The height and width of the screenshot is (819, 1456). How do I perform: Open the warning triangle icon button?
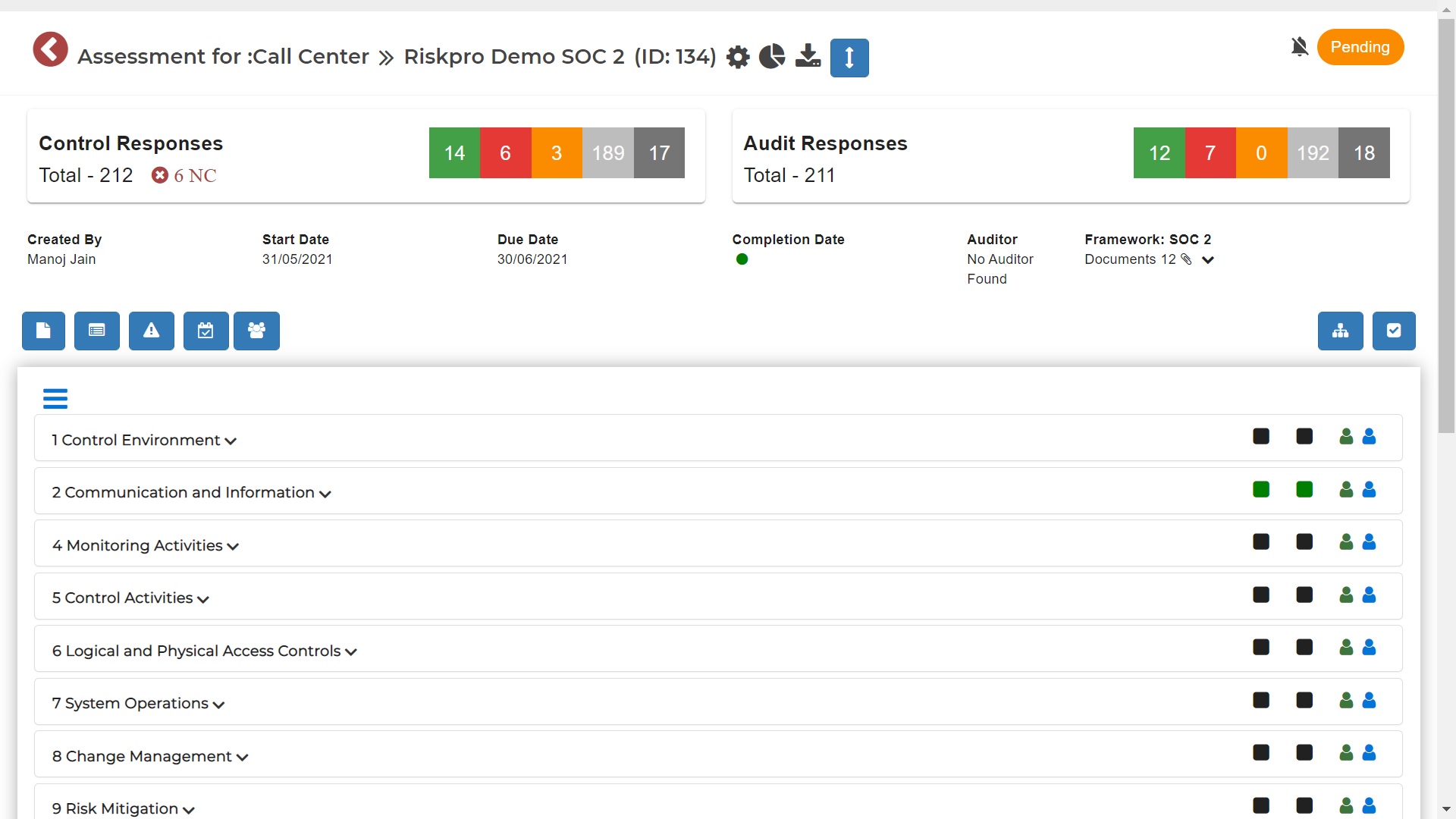[152, 331]
